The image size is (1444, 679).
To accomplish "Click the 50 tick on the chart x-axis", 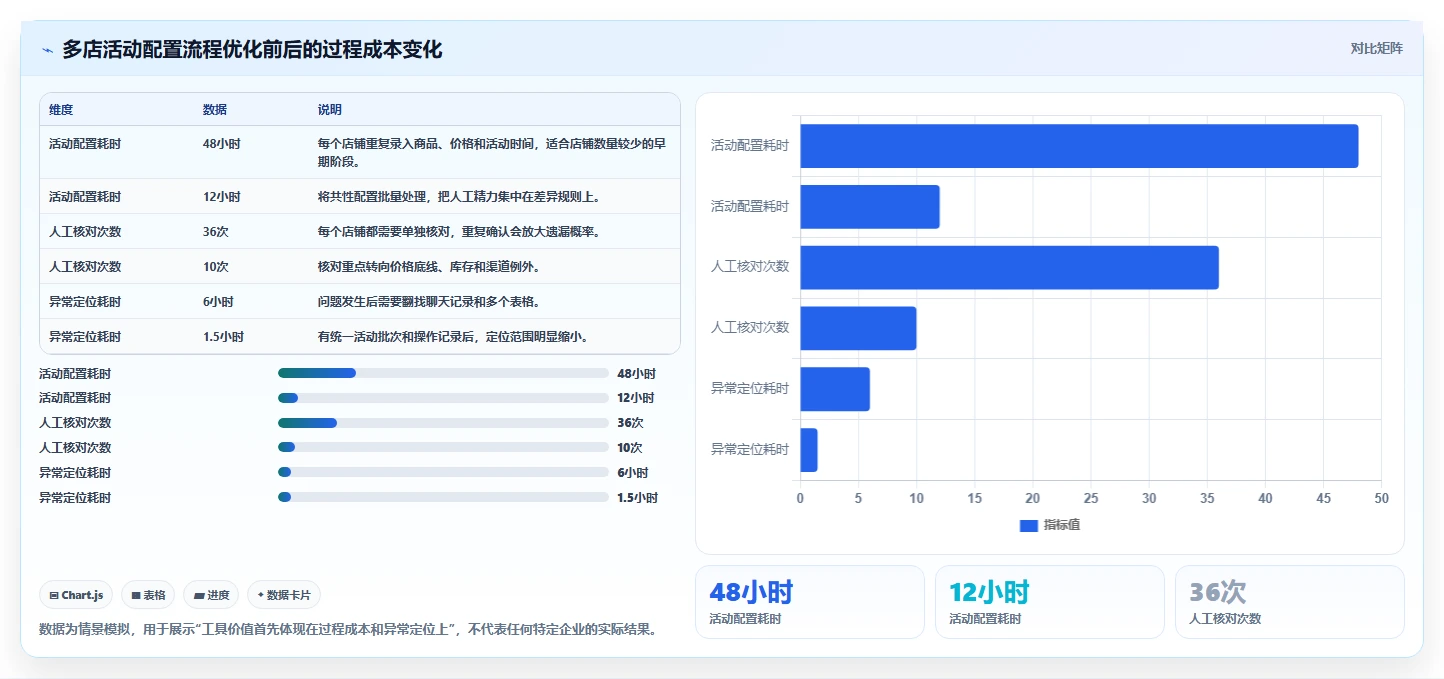I will (1381, 498).
